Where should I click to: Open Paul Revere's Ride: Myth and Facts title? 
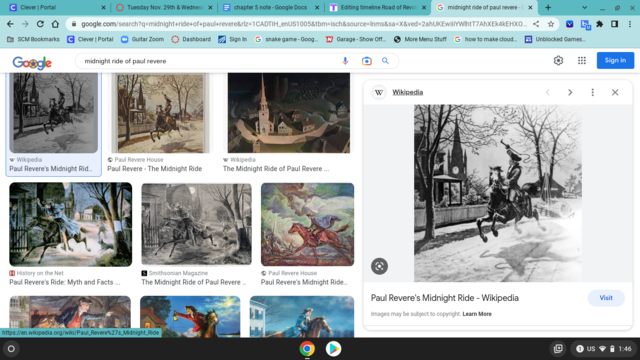tap(65, 282)
